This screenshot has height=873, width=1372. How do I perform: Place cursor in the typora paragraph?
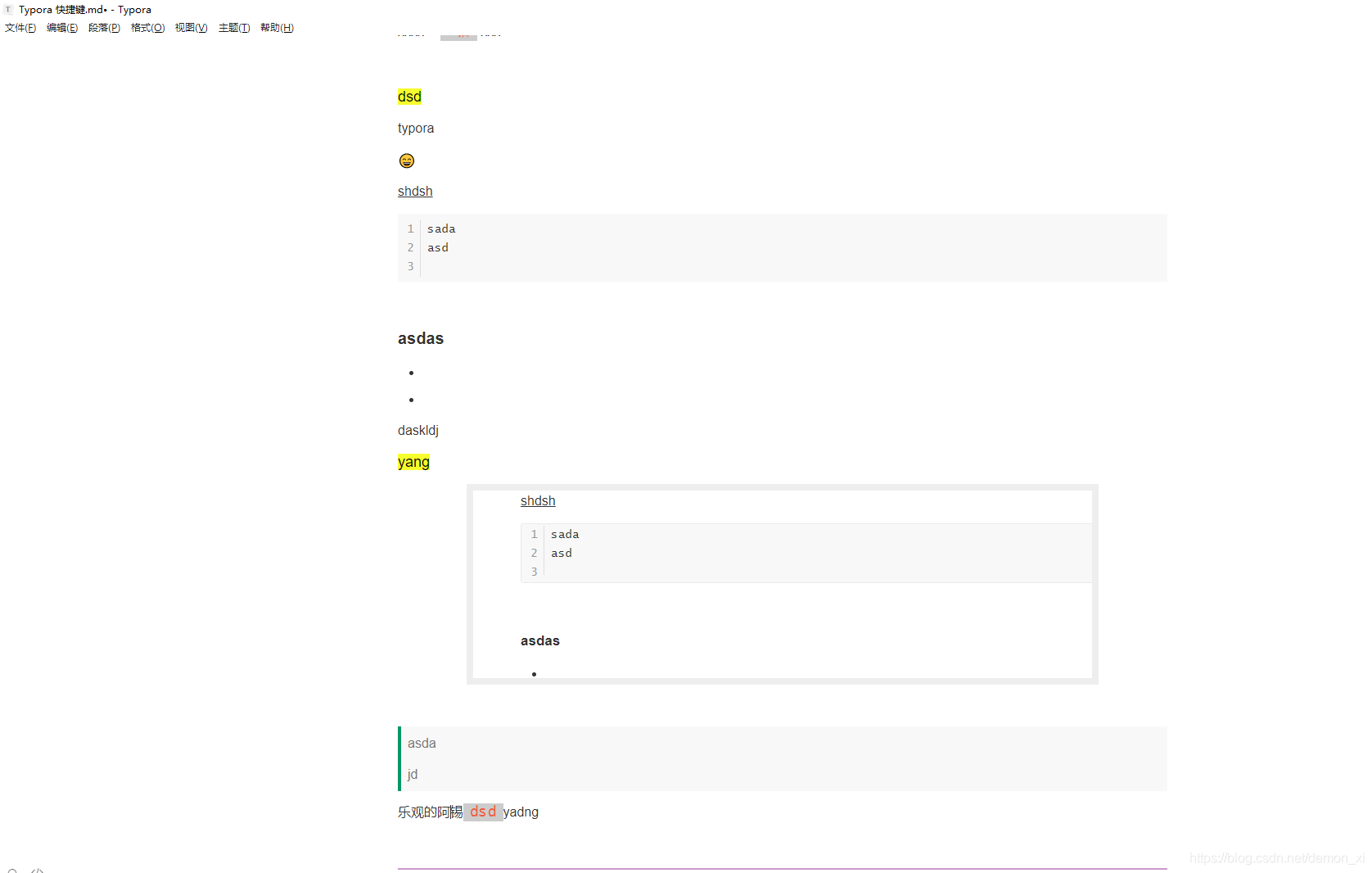(x=416, y=129)
